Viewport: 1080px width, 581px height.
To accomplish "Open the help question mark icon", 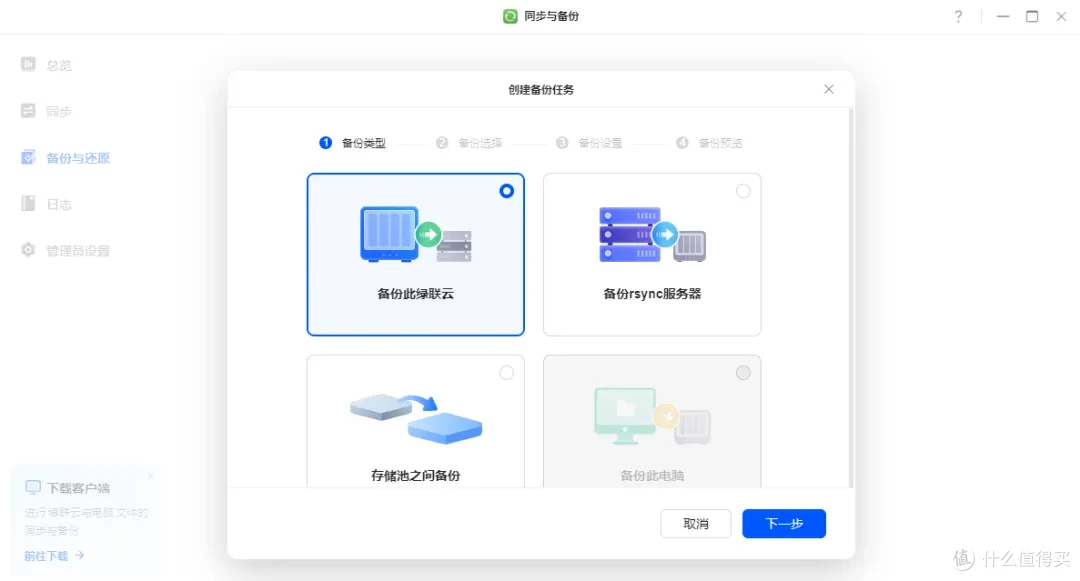I will (958, 17).
